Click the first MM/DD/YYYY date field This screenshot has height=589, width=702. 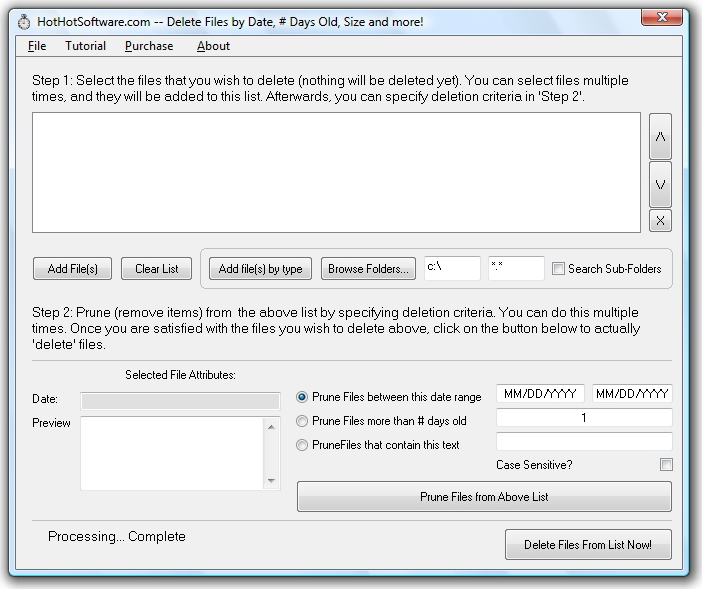point(540,394)
